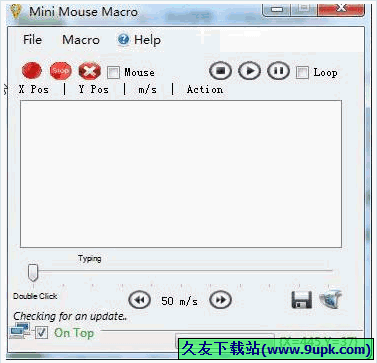Increase speed with the fast-forward arrows button
The width and height of the screenshot is (377, 363).
point(220,300)
